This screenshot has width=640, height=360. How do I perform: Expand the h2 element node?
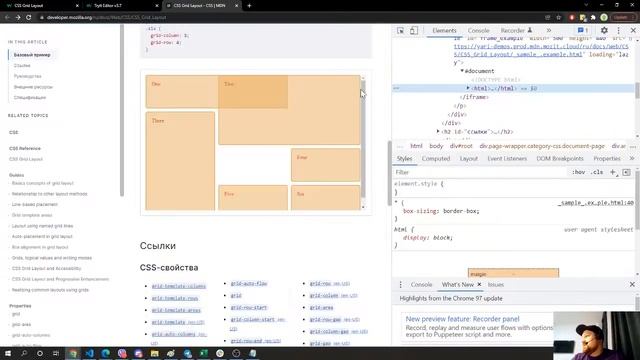[438, 132]
